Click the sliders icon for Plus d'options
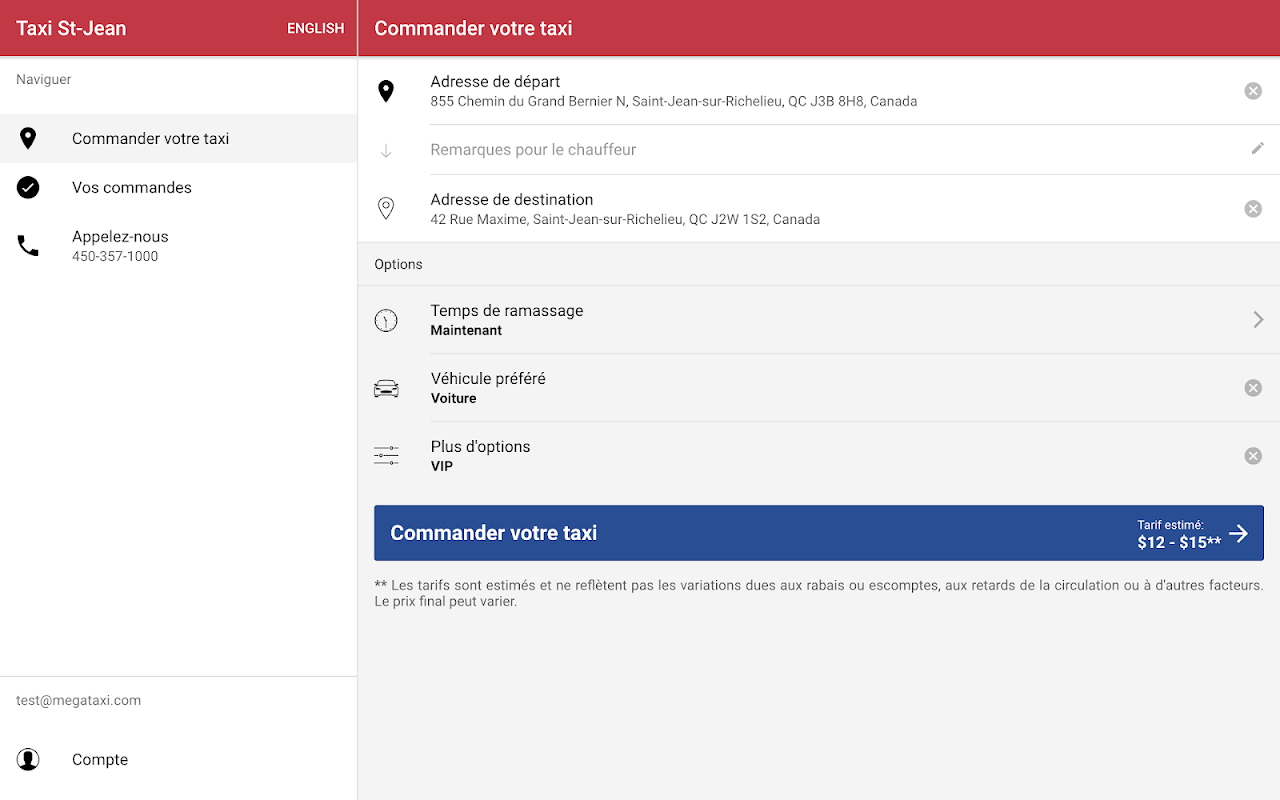Viewport: 1280px width, 800px height. pyautogui.click(x=386, y=456)
